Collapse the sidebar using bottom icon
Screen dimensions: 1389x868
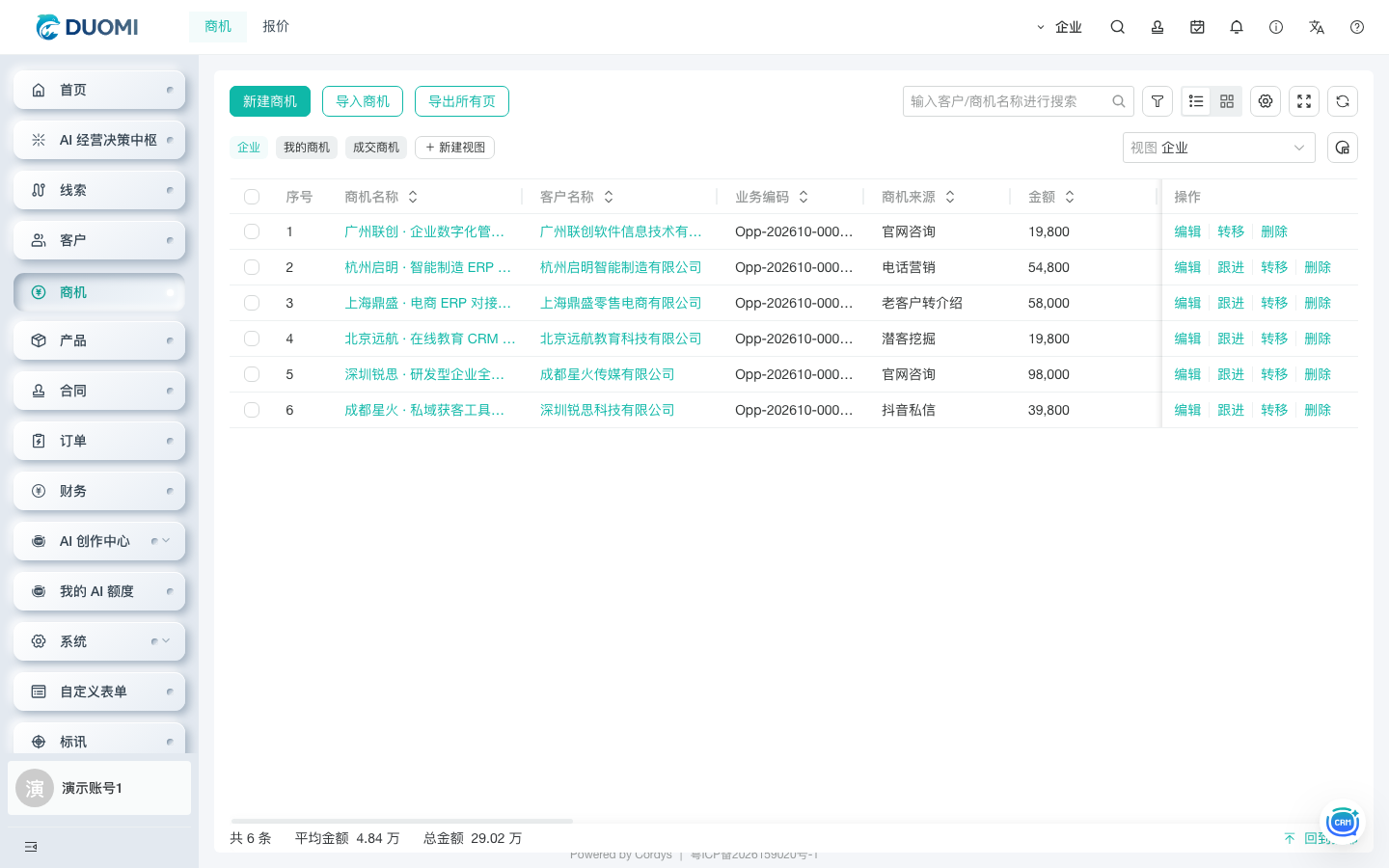(x=31, y=847)
